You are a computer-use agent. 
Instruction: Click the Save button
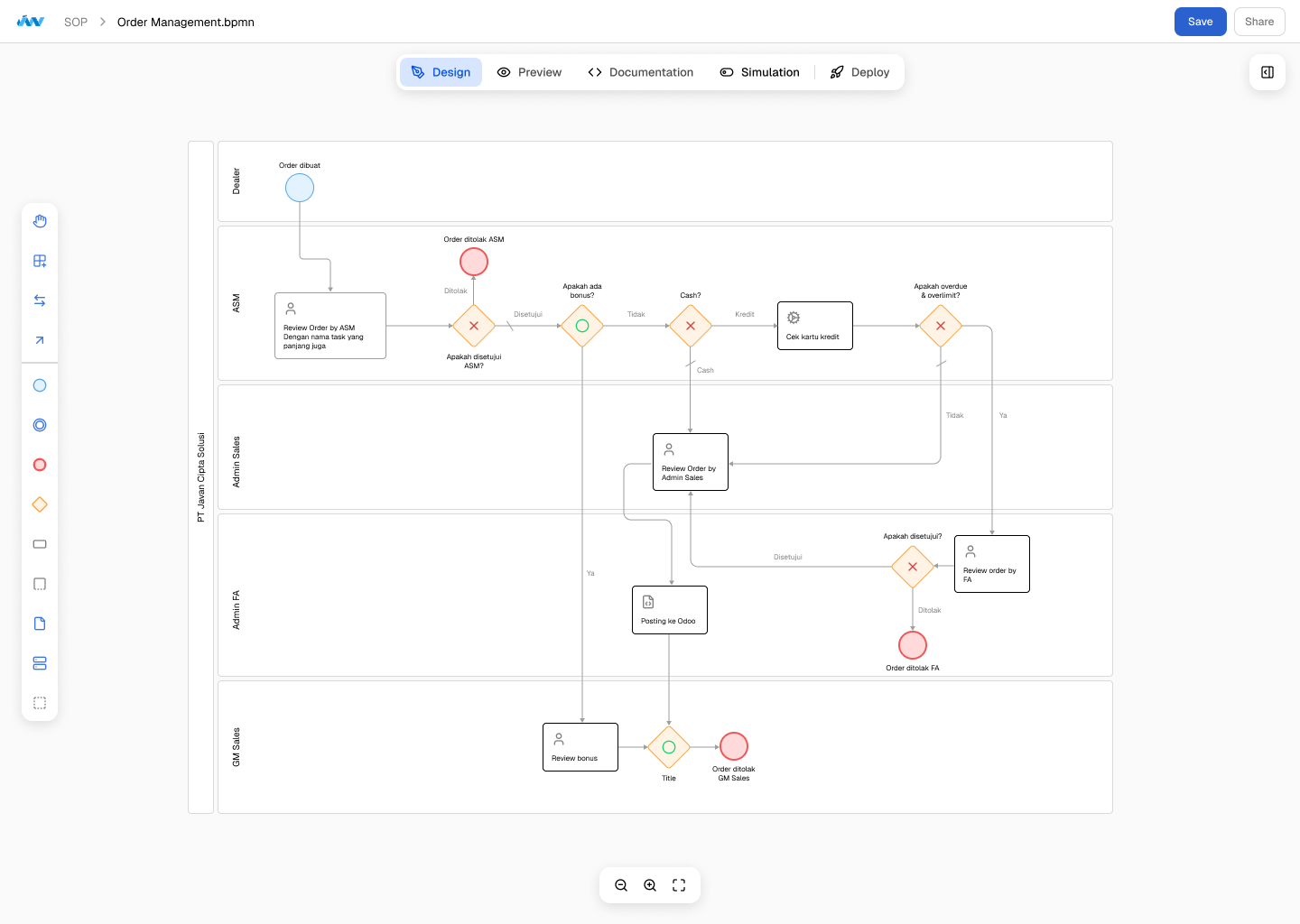coord(1200,21)
